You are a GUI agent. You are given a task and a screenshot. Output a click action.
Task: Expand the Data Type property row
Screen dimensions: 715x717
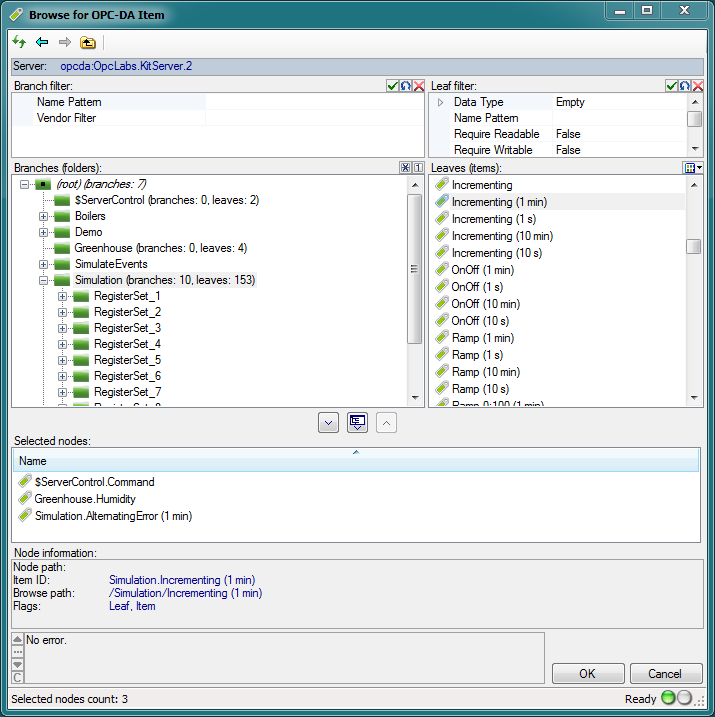tap(440, 102)
